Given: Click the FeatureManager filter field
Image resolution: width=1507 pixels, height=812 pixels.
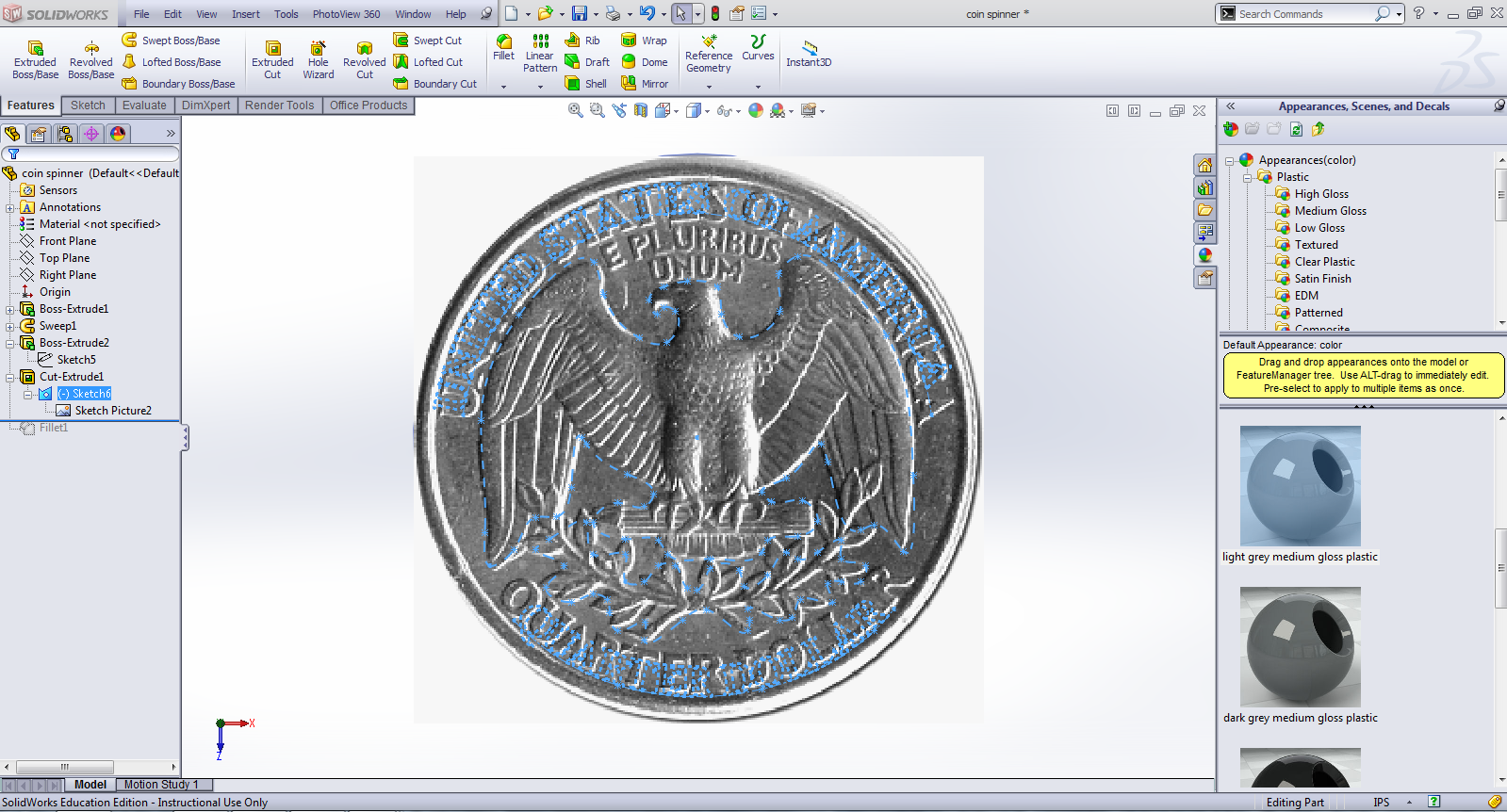Looking at the screenshot, I should 90,154.
